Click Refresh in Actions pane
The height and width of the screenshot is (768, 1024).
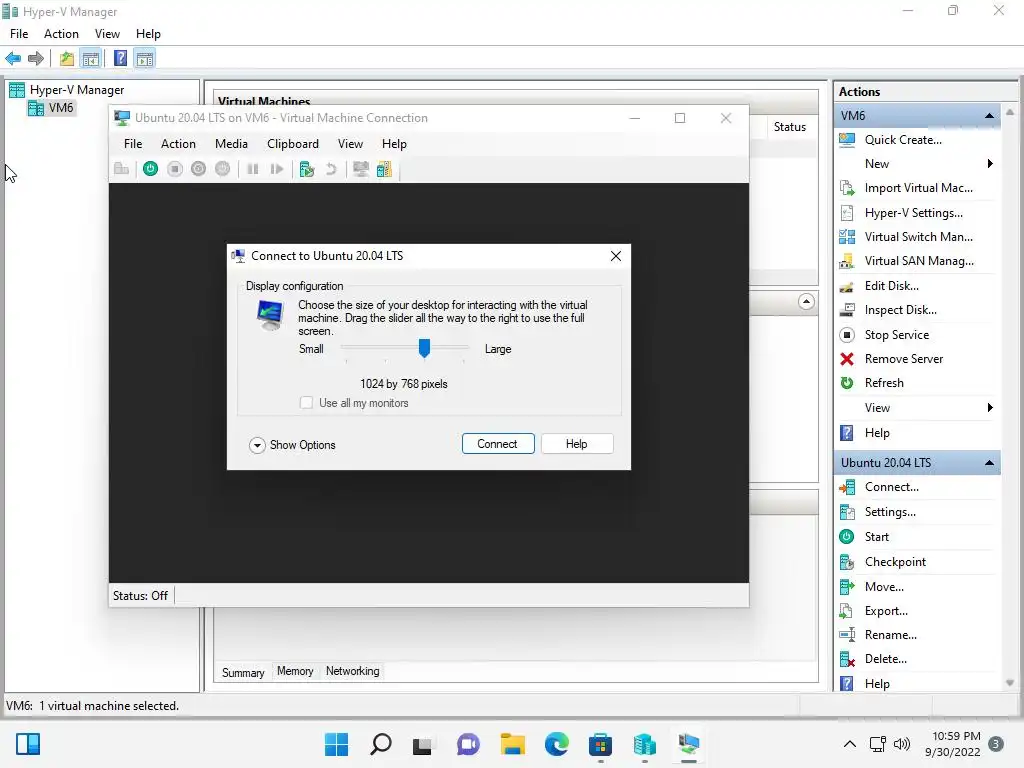coord(884,383)
